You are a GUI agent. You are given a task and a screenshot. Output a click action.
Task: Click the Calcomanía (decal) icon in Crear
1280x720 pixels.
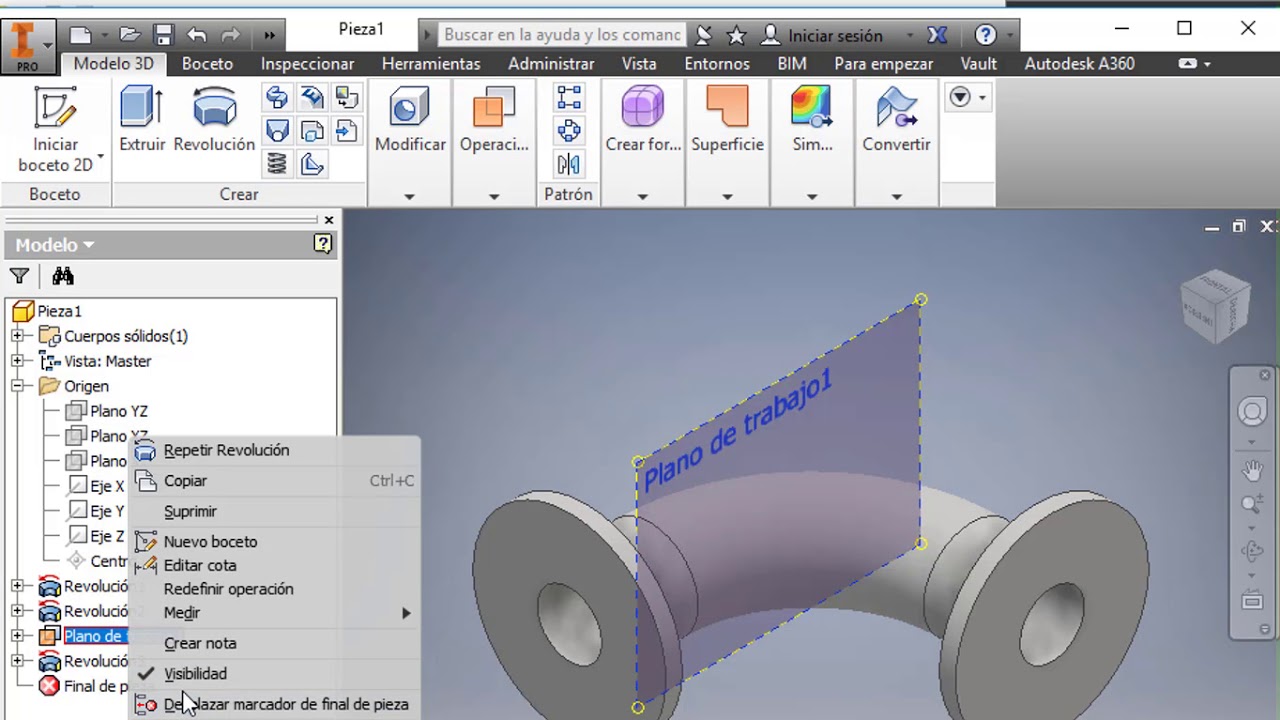point(347,97)
